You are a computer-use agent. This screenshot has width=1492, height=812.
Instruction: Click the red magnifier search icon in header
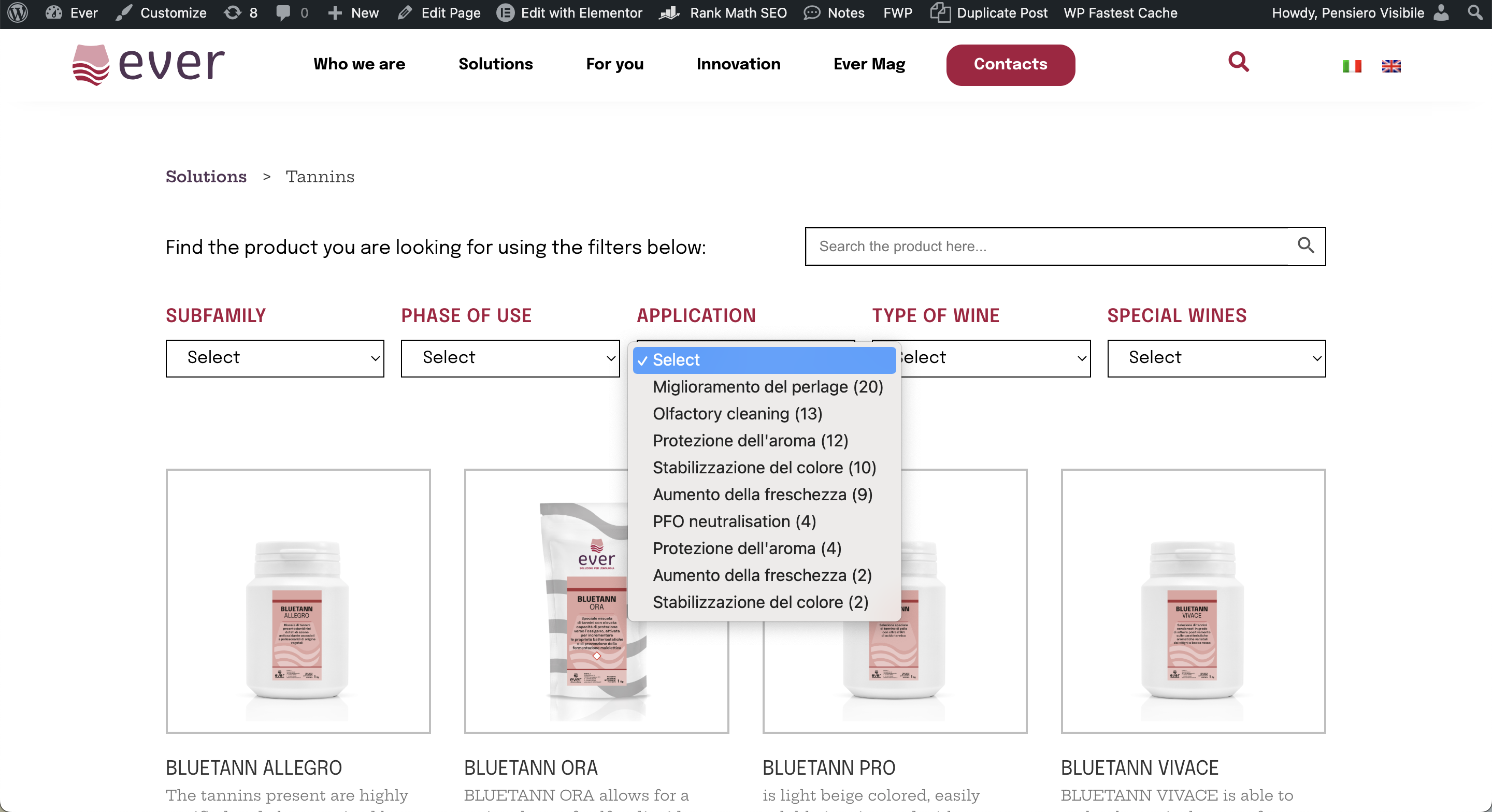[x=1238, y=62]
